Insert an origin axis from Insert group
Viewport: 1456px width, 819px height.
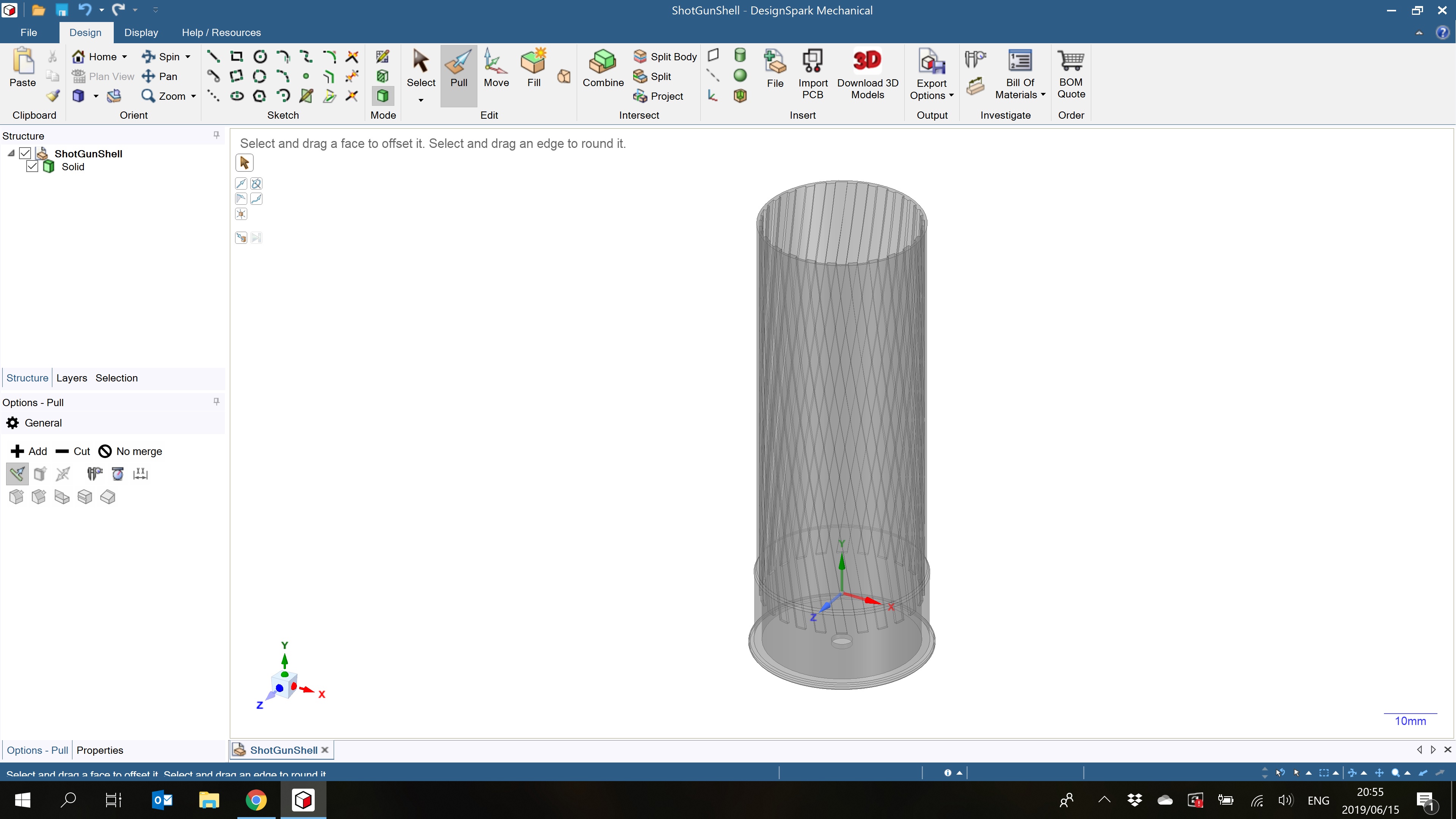click(x=713, y=96)
